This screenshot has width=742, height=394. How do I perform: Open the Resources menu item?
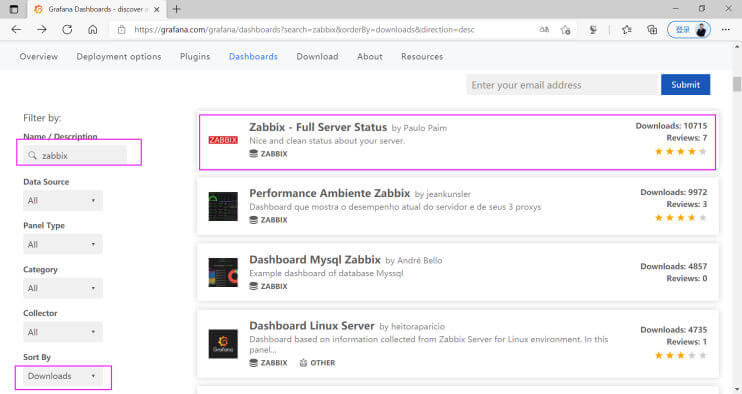(422, 56)
